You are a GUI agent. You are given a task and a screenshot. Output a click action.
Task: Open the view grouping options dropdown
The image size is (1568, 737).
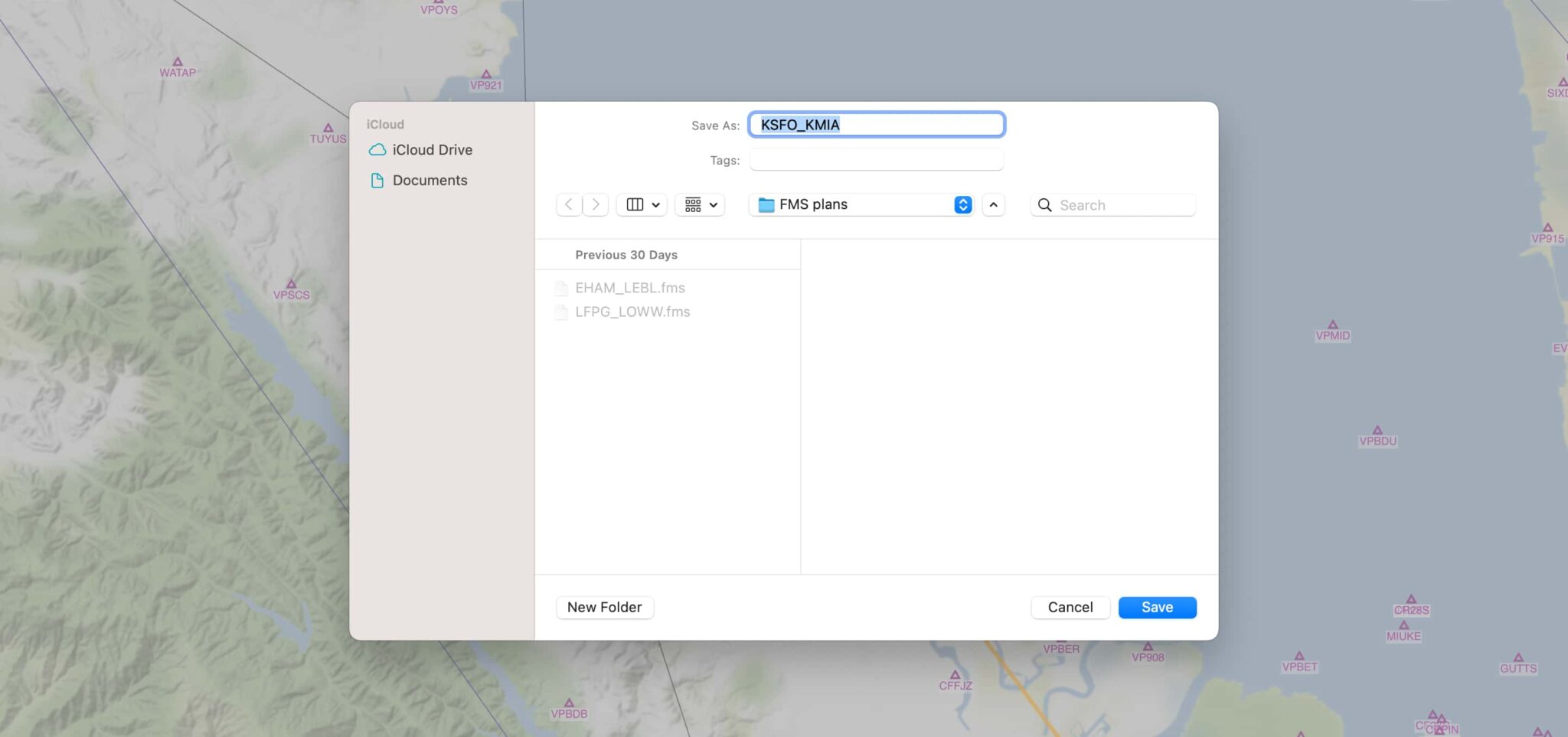(698, 204)
